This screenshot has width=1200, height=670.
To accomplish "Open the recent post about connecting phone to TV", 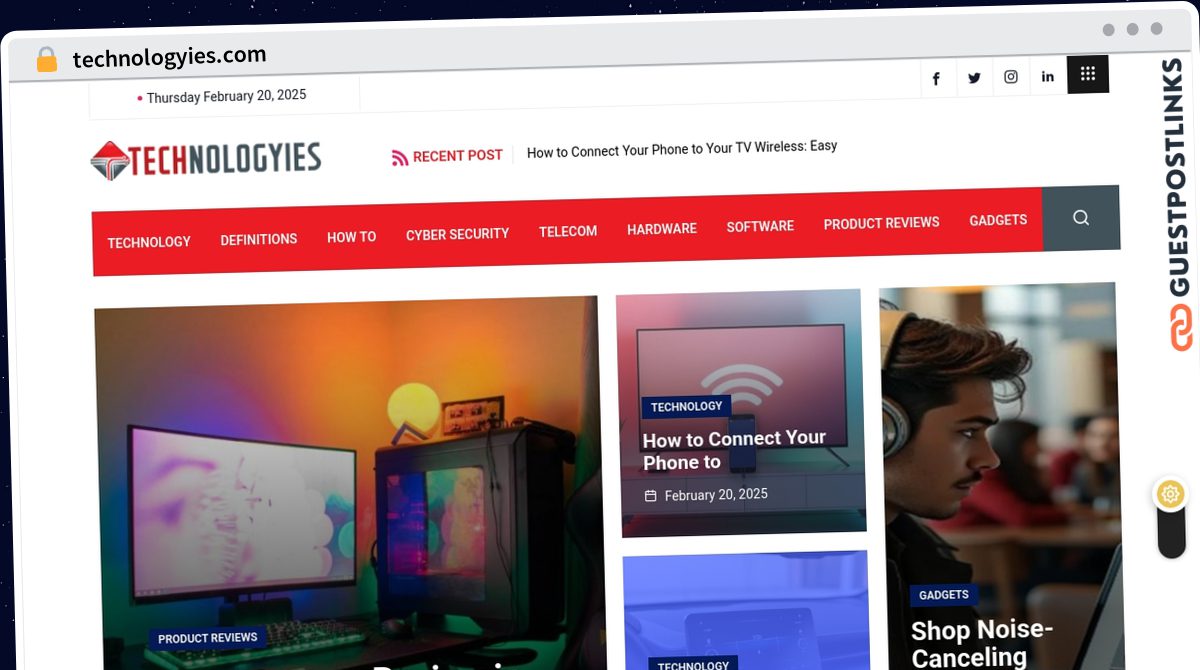I will point(682,149).
